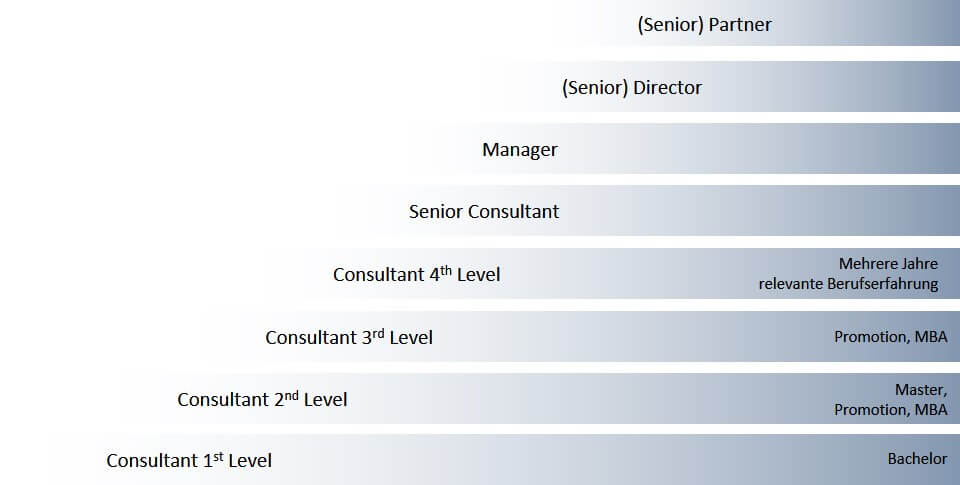Select the Senior Consultant label

[x=484, y=212]
